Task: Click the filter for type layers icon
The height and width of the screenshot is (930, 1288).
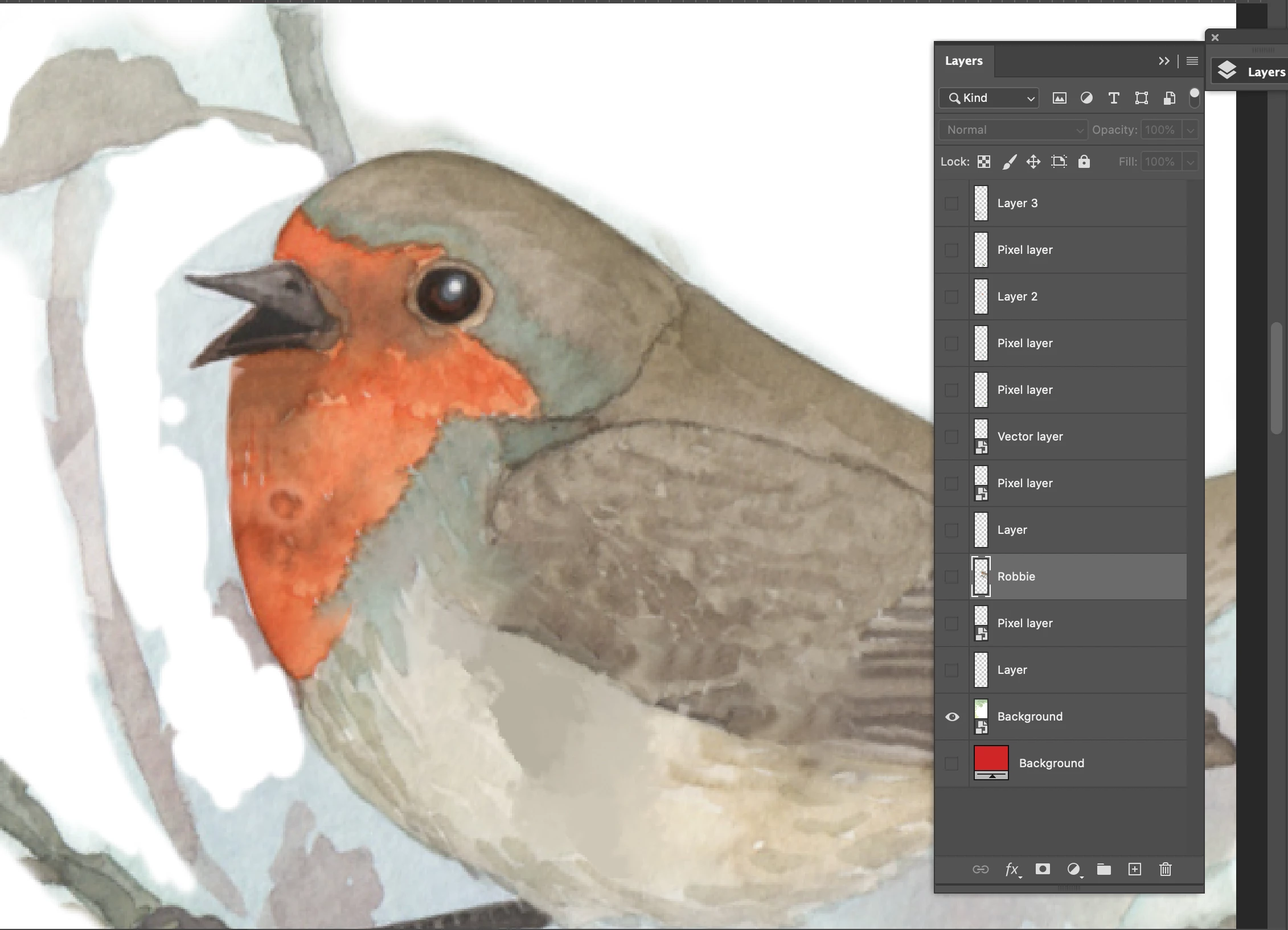Action: coord(1114,98)
